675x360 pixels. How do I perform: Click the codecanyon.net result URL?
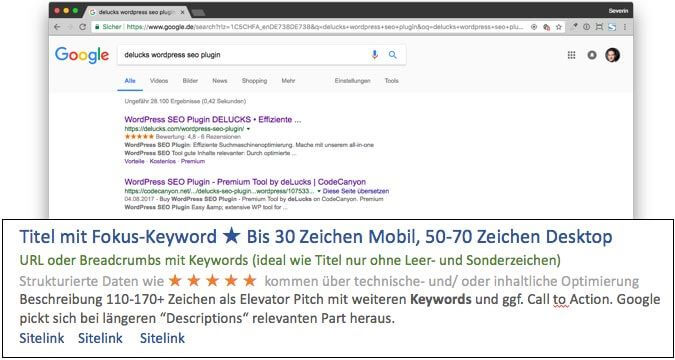(x=220, y=191)
